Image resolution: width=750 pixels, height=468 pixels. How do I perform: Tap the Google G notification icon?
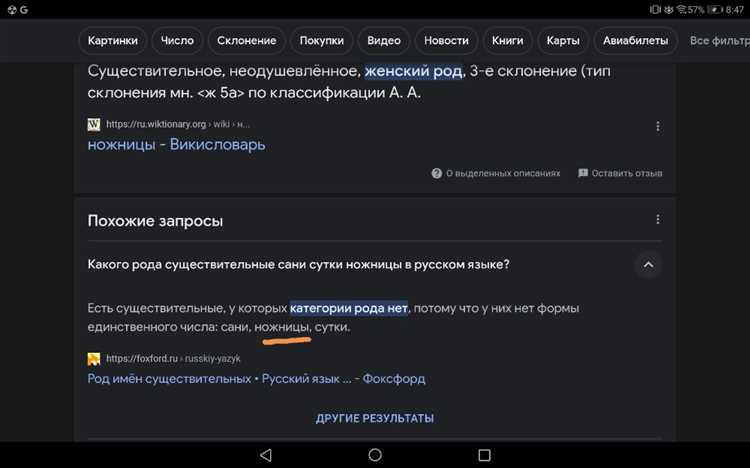tap(24, 10)
